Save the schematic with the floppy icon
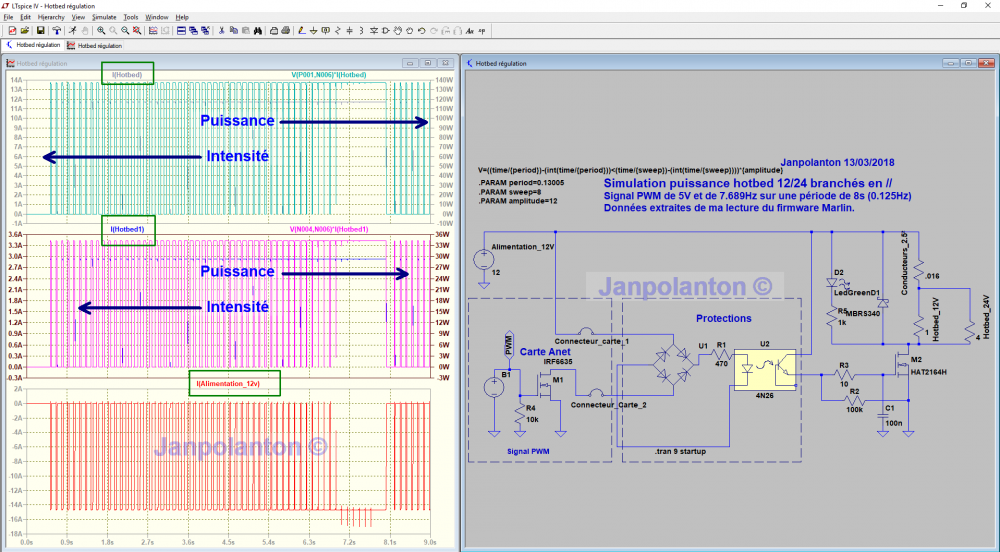The image size is (1000, 552). pyautogui.click(x=40, y=31)
